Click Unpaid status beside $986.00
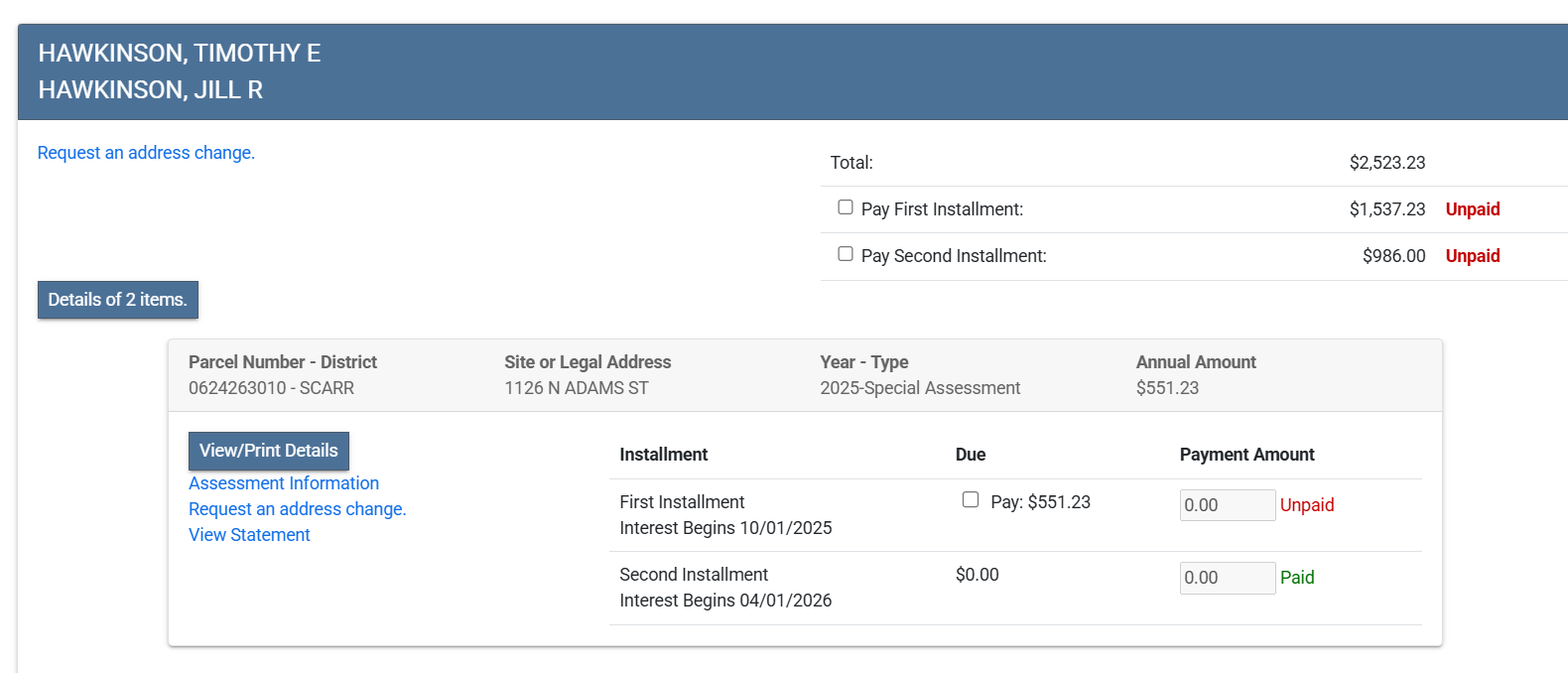1568x673 pixels. (x=1473, y=256)
